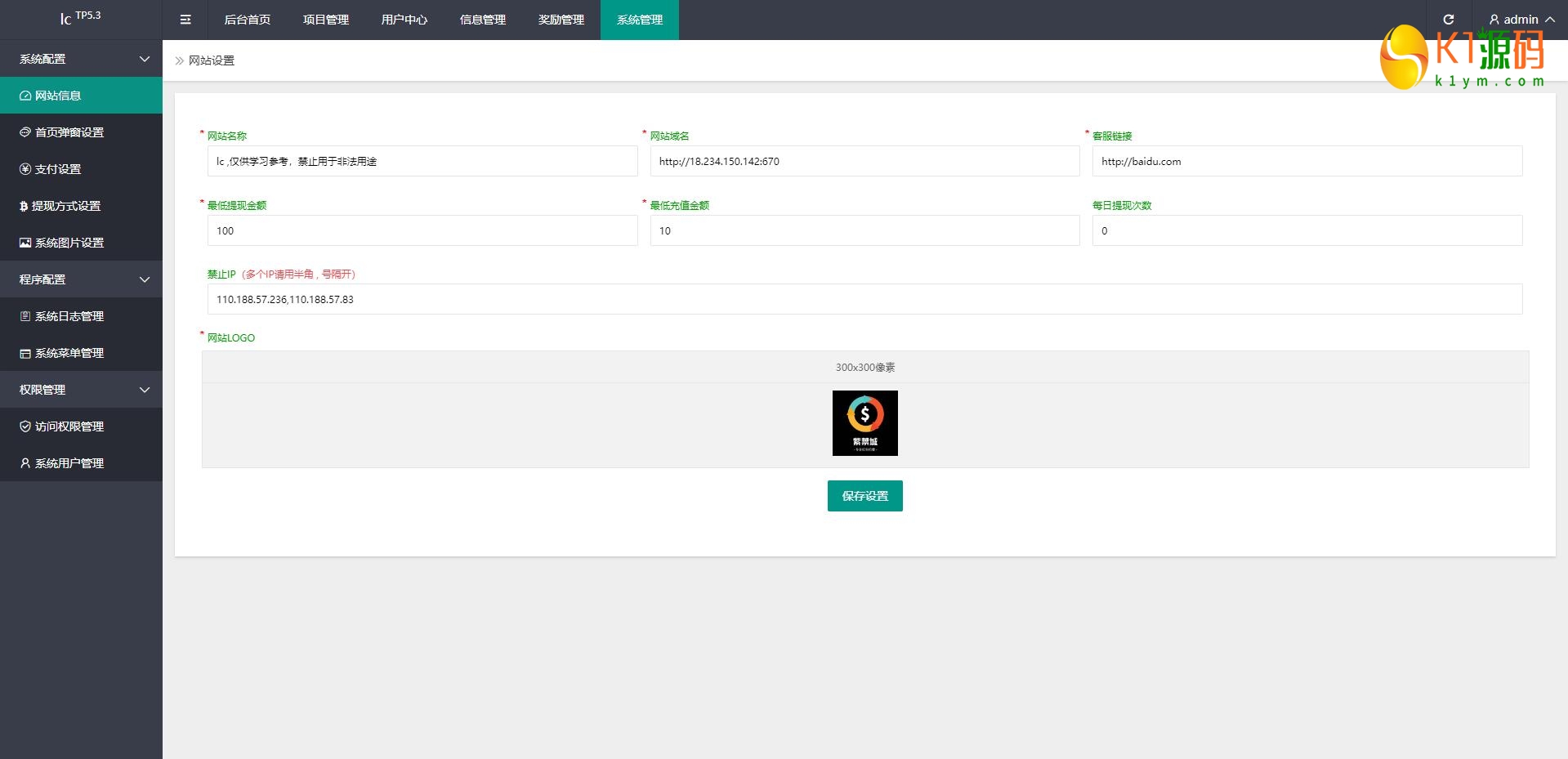The image size is (1568, 759).
Task: Open 提现方式设置 in sidebar
Action: (x=81, y=206)
